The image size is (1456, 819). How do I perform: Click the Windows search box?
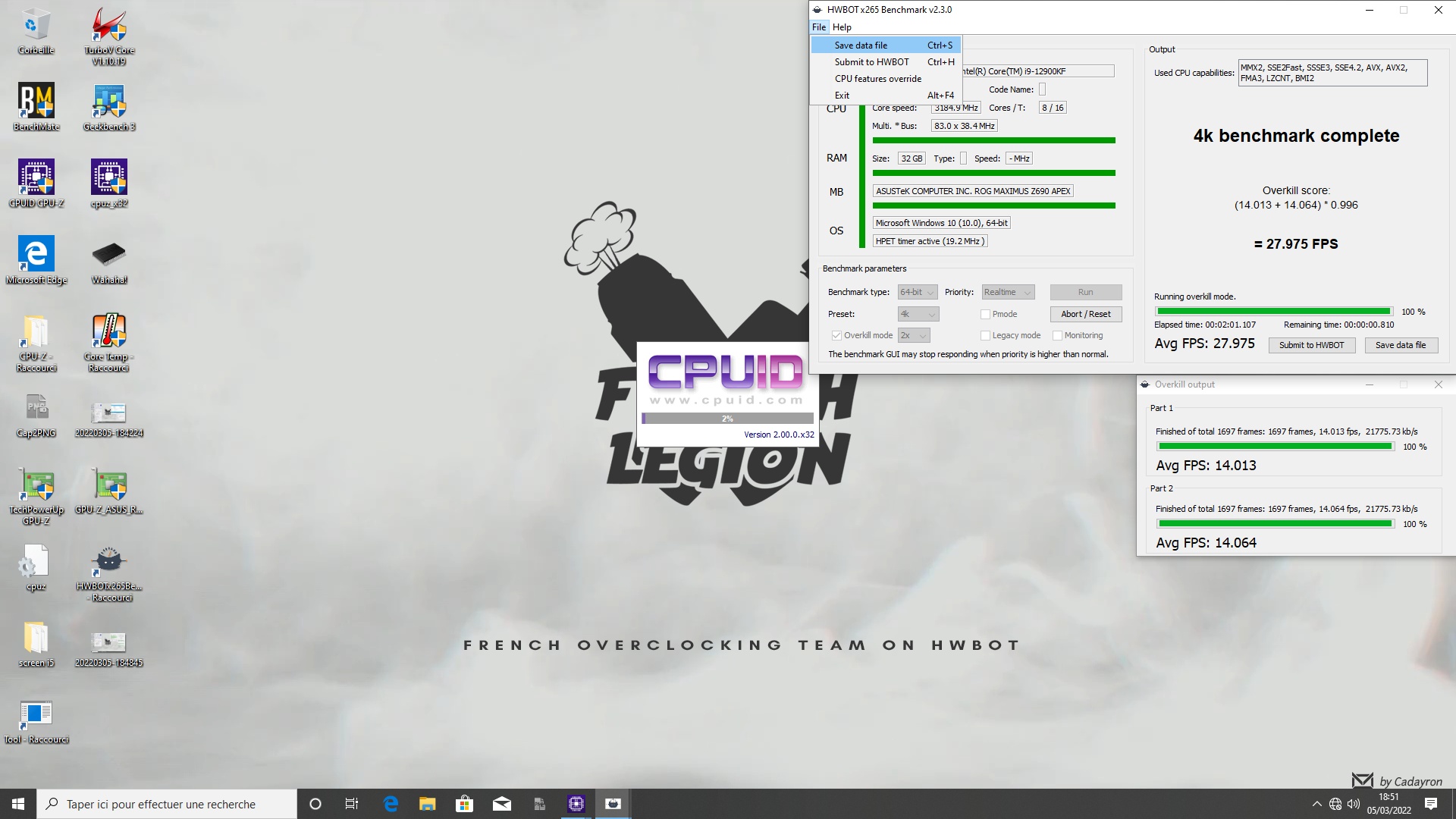pyautogui.click(x=167, y=804)
